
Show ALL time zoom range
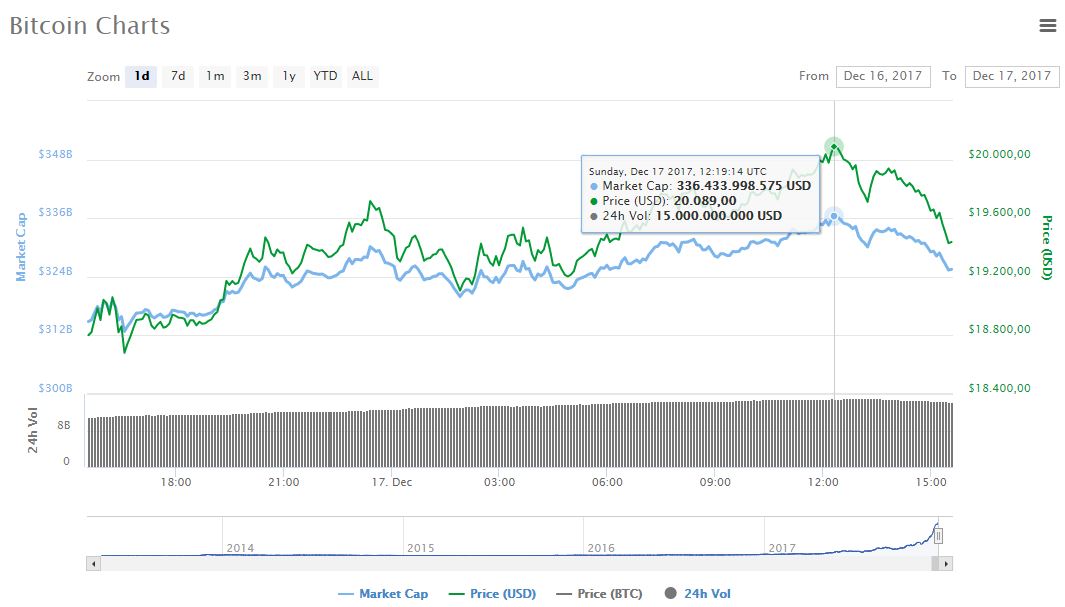pyautogui.click(x=362, y=76)
